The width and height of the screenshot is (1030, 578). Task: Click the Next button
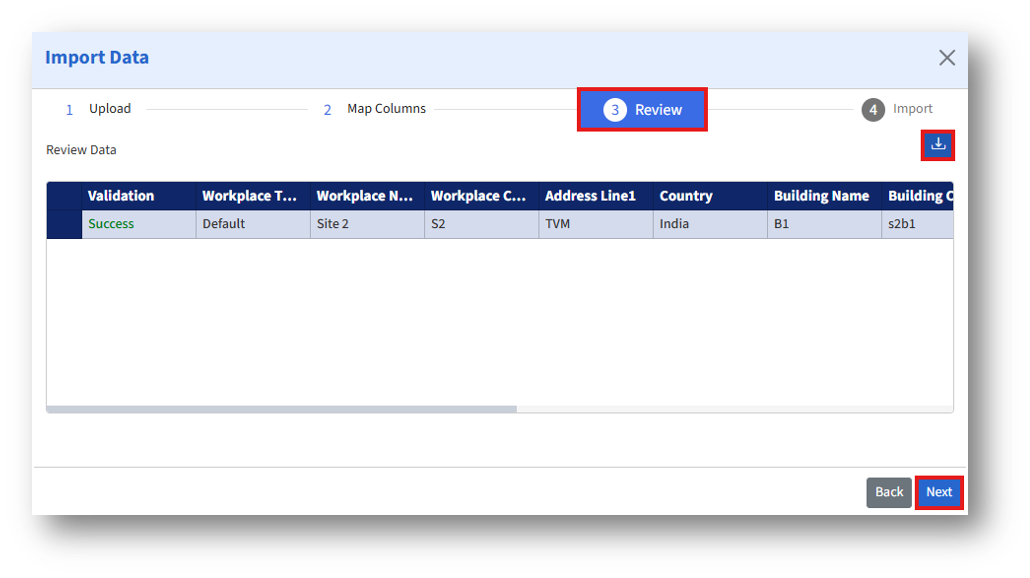[x=939, y=492]
